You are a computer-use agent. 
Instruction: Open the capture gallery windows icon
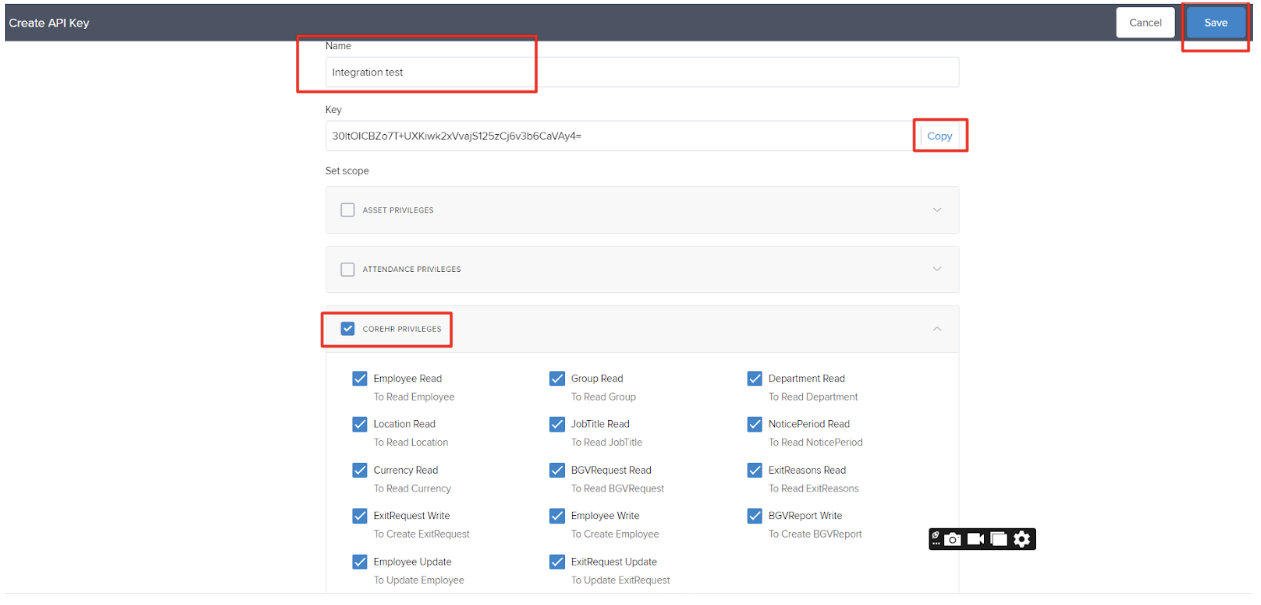(x=998, y=540)
